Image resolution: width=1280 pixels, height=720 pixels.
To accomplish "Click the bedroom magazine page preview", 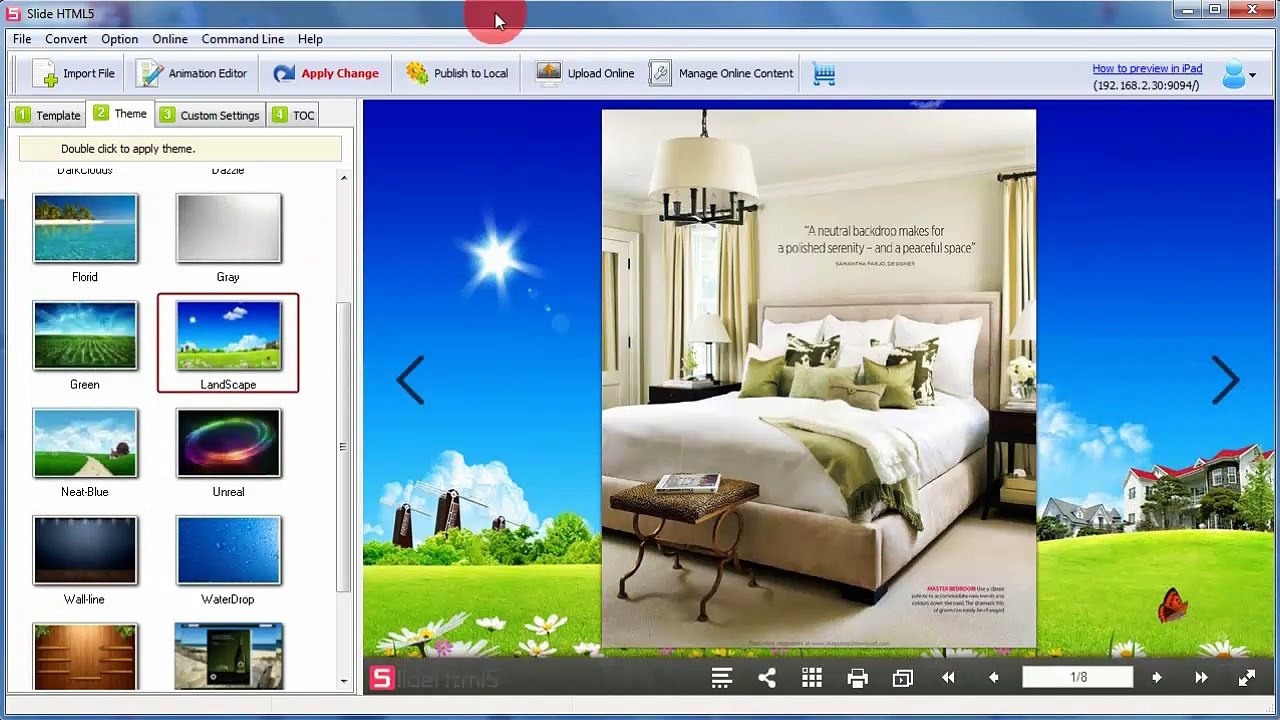I will (x=819, y=379).
